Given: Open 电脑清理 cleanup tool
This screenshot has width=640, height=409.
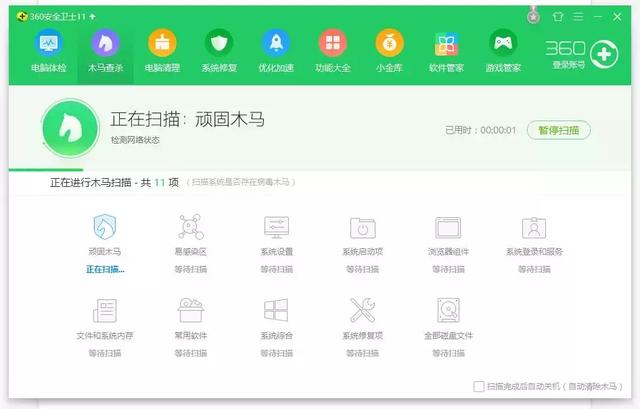Looking at the screenshot, I should [162, 51].
